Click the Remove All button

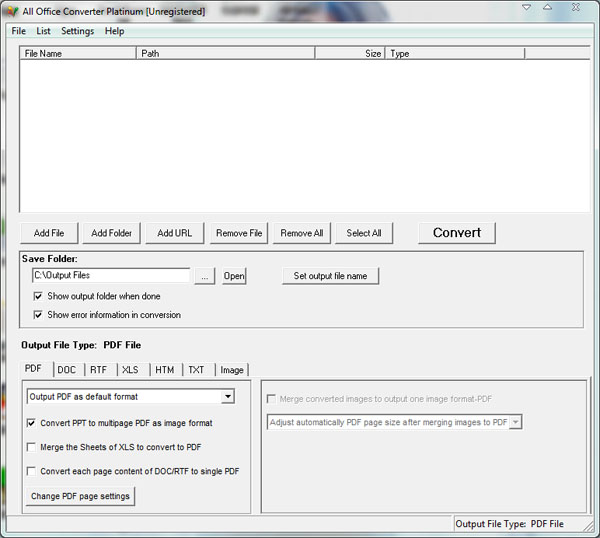click(302, 233)
